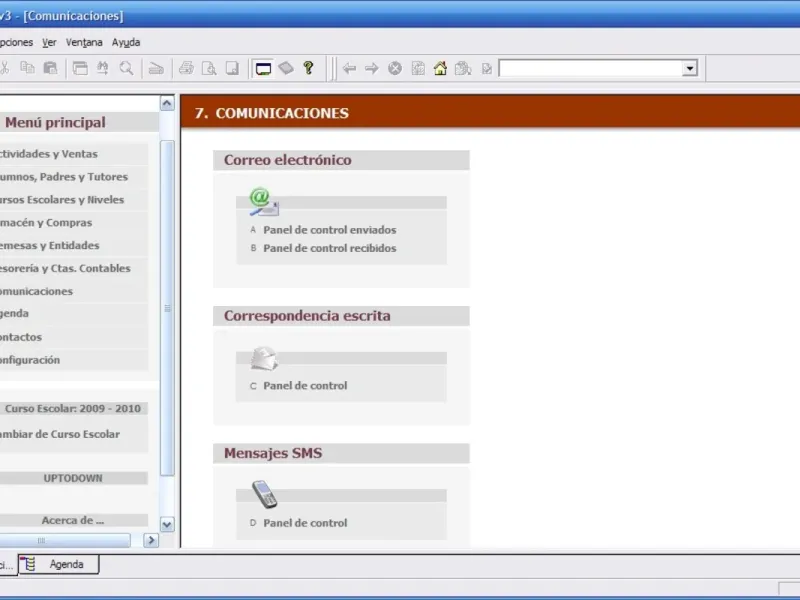800x600 pixels.
Task: Click the Correspondencia escrita section header
Action: (x=341, y=316)
